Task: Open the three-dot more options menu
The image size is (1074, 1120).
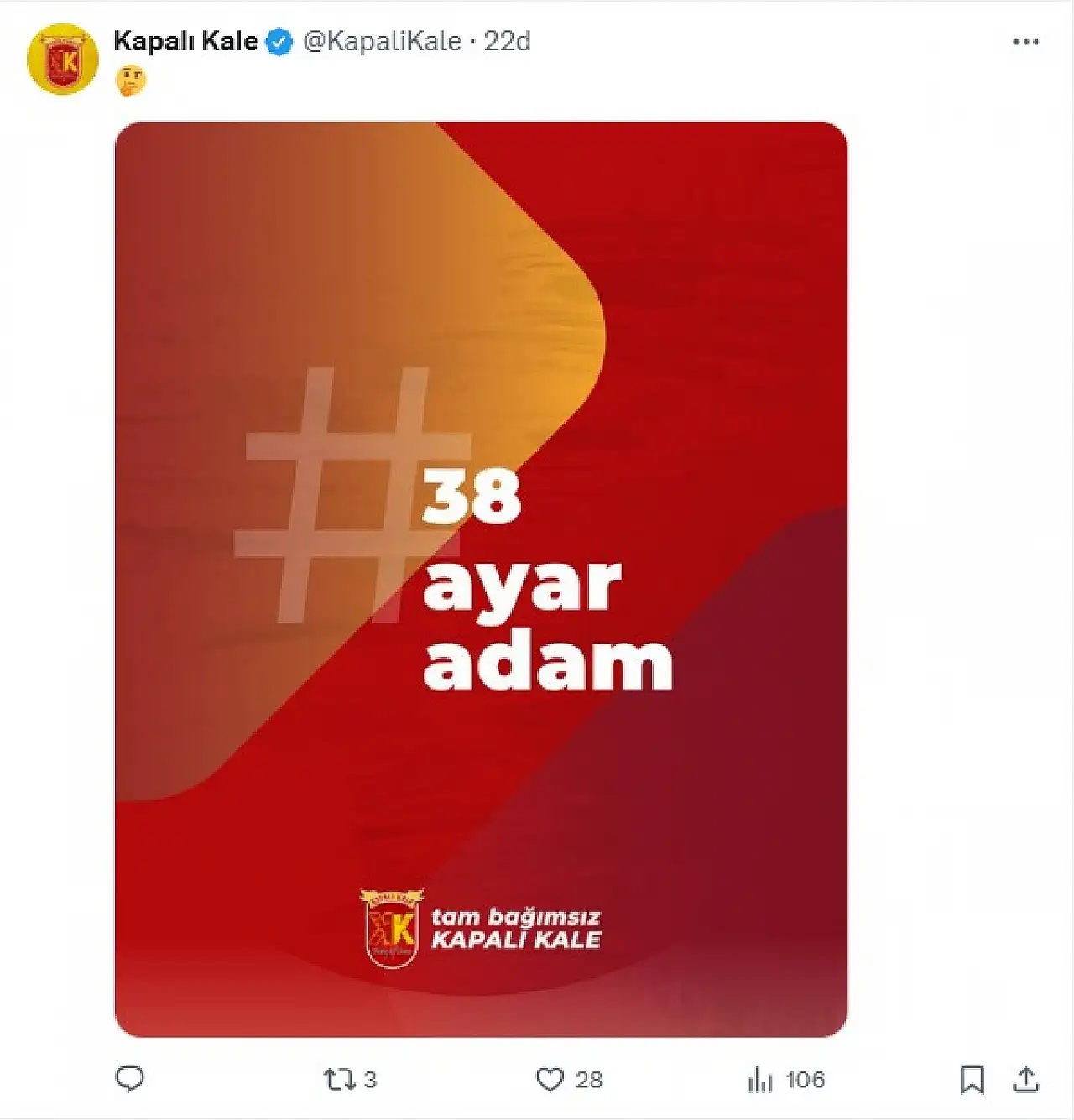Action: (1025, 42)
